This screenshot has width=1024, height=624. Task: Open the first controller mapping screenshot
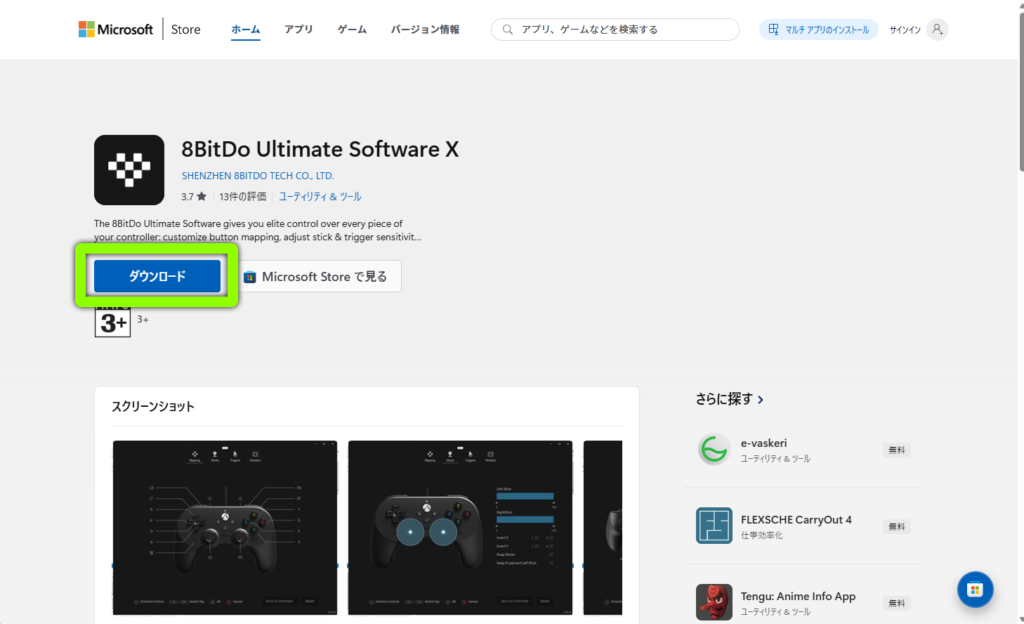225,527
